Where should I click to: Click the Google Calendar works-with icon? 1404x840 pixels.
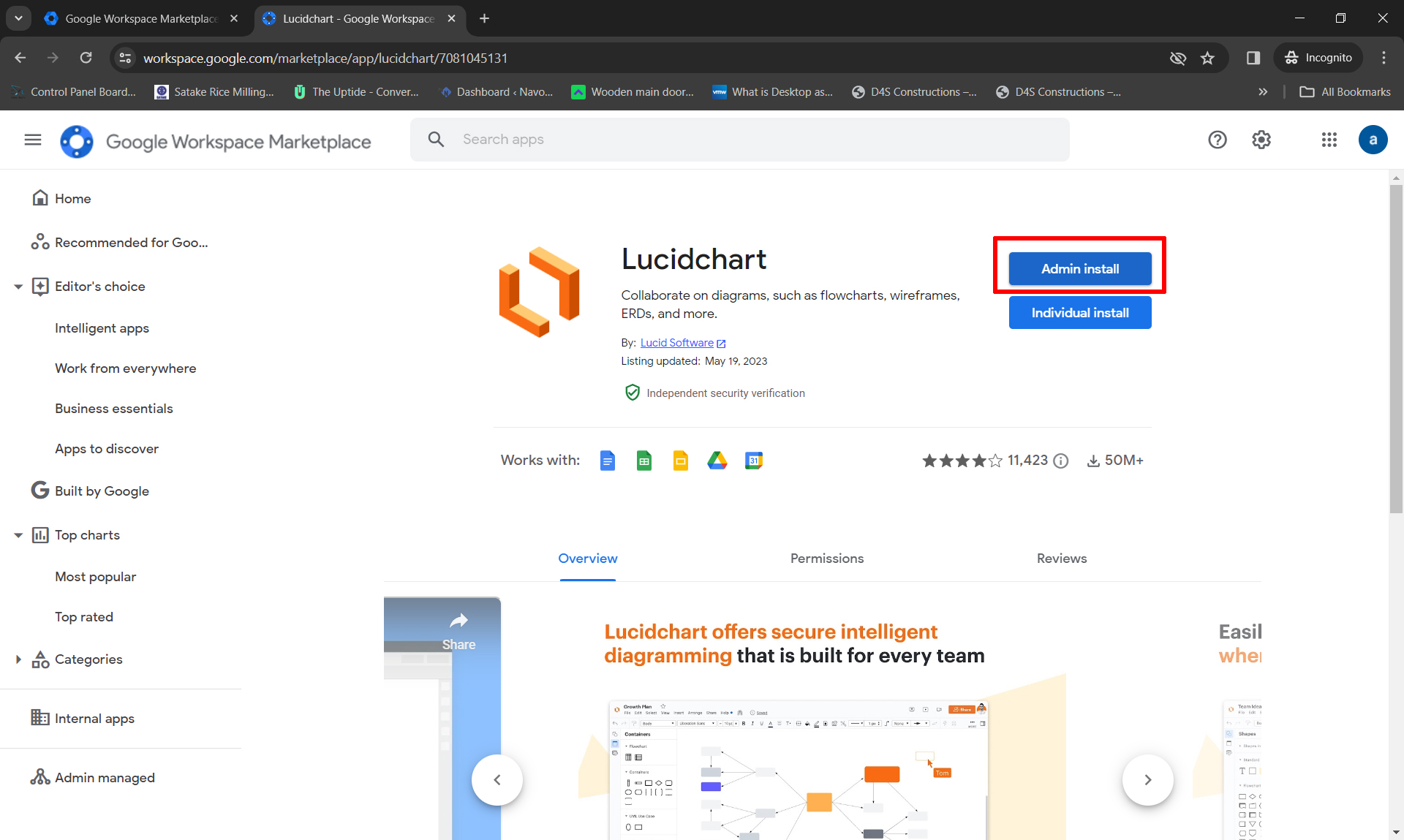coord(753,461)
